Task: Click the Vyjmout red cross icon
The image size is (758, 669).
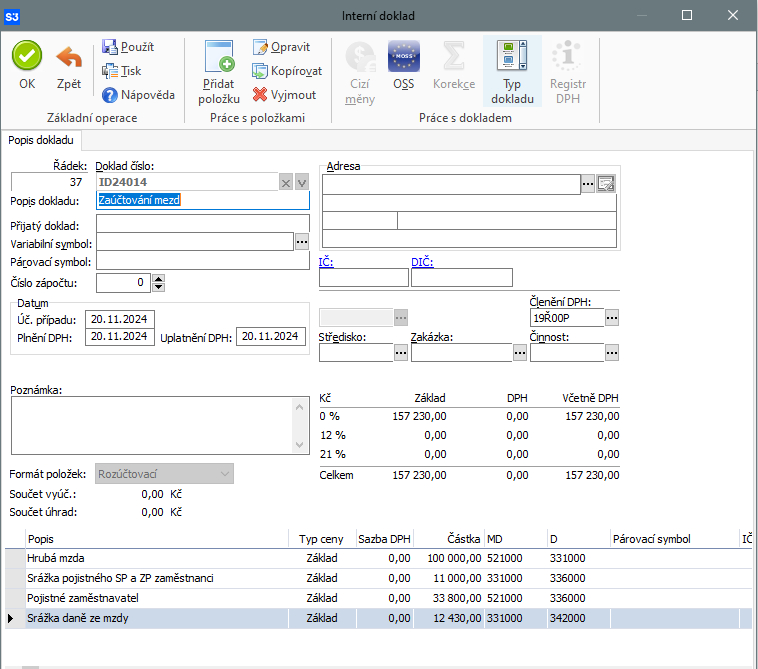Action: [x=261, y=95]
